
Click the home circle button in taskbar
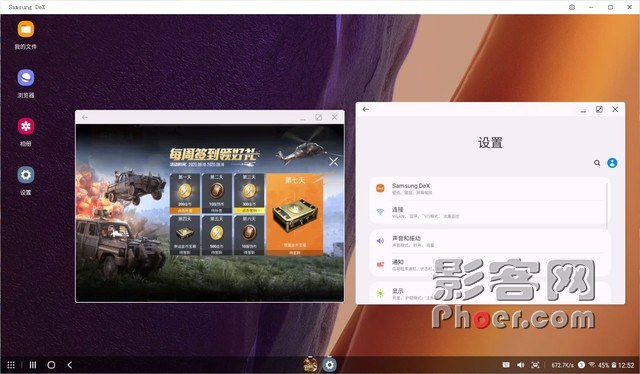(51, 365)
